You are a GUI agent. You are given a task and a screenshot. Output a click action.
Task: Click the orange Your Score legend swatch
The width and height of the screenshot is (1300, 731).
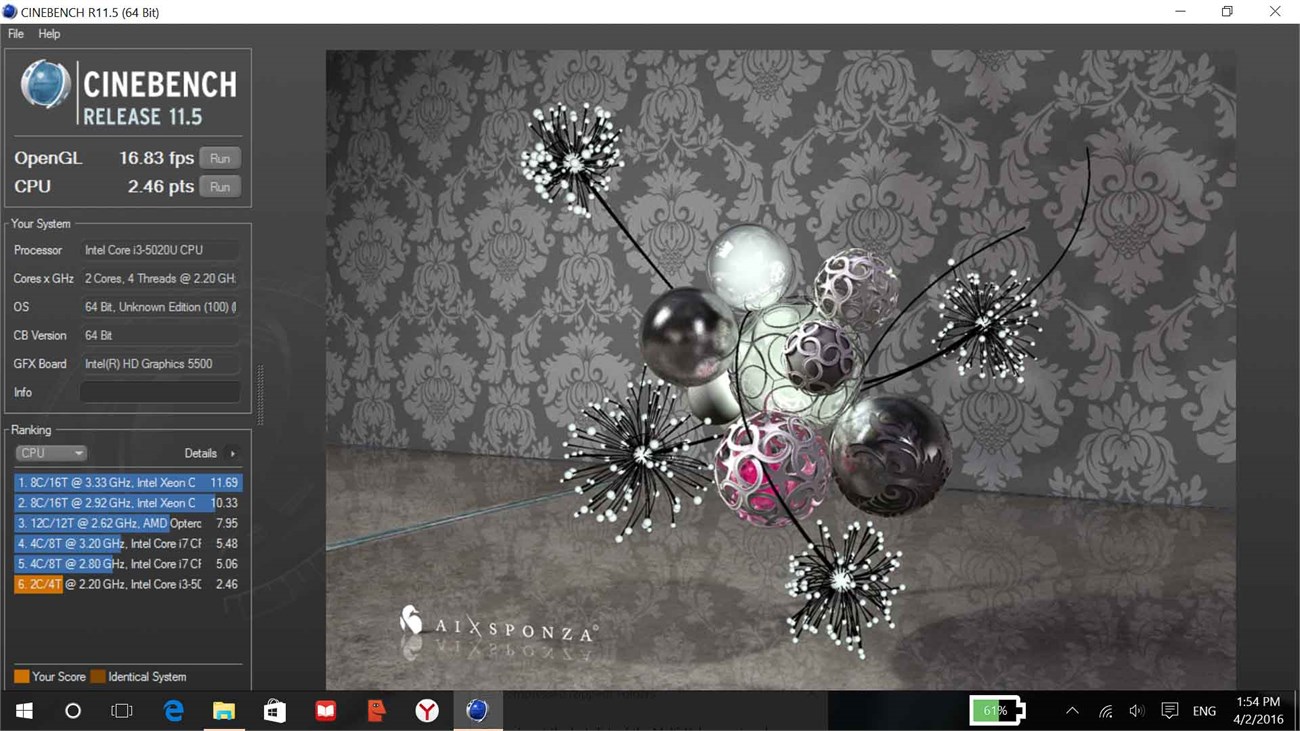[x=21, y=677]
